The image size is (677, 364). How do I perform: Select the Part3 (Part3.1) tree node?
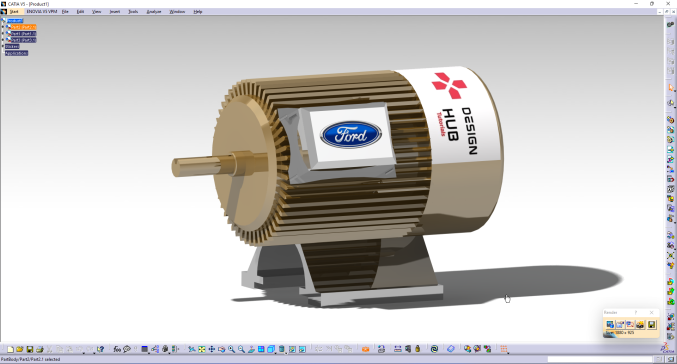(23, 40)
